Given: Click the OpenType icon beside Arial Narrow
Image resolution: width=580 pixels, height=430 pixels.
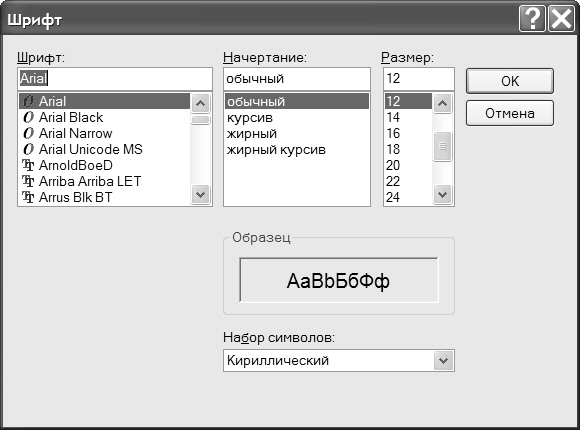Looking at the screenshot, I should 28,133.
